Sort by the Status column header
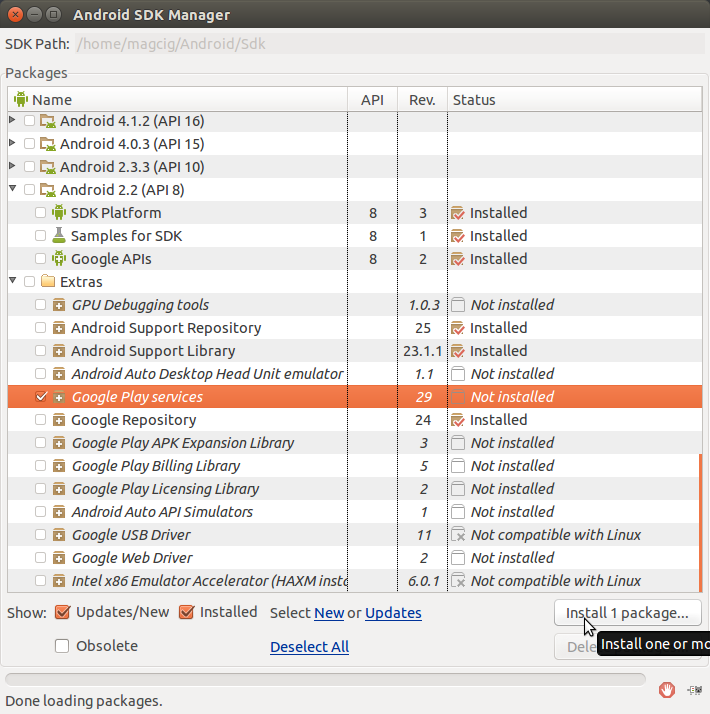 coord(575,99)
